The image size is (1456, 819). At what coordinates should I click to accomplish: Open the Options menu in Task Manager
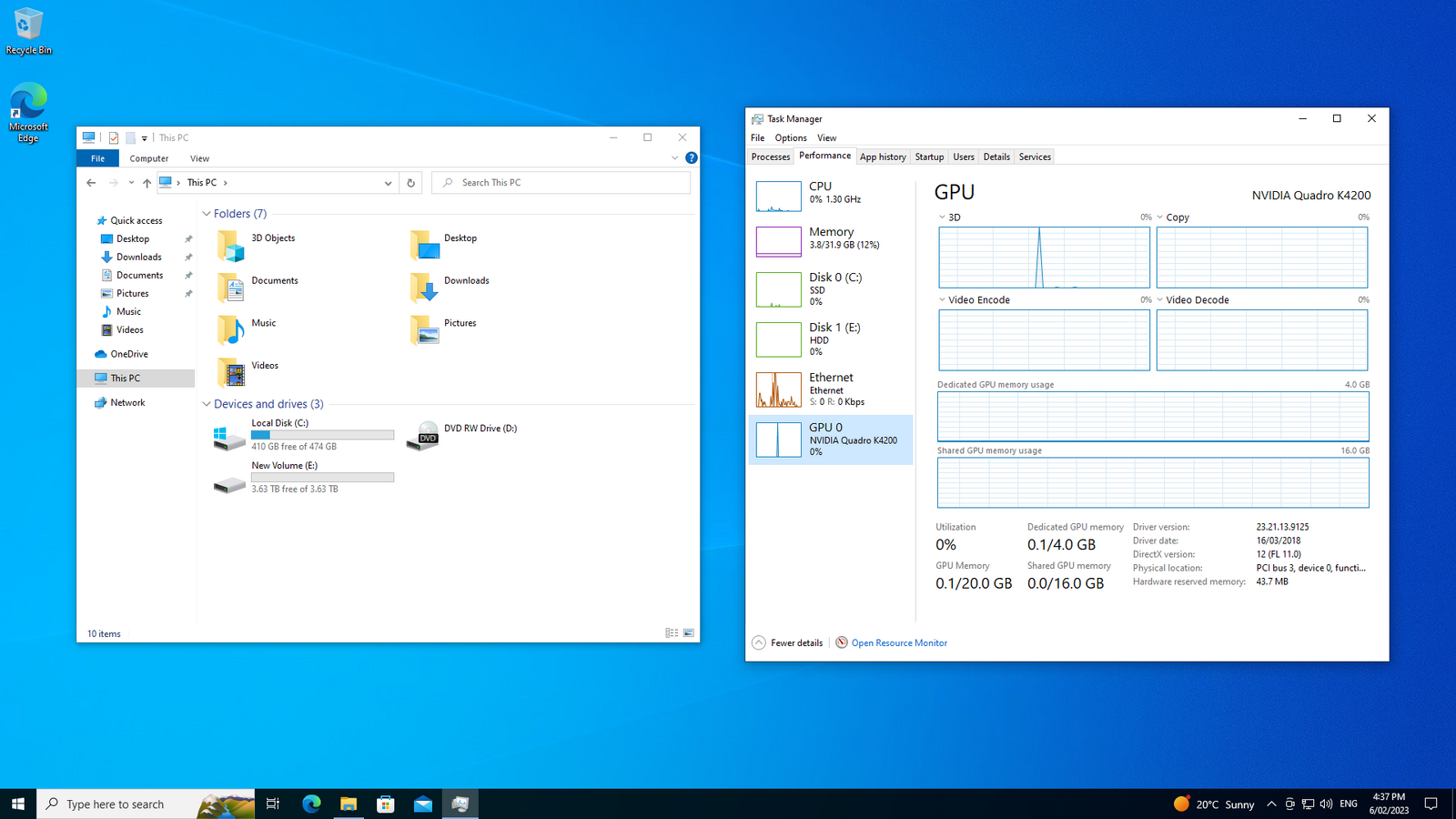791,138
